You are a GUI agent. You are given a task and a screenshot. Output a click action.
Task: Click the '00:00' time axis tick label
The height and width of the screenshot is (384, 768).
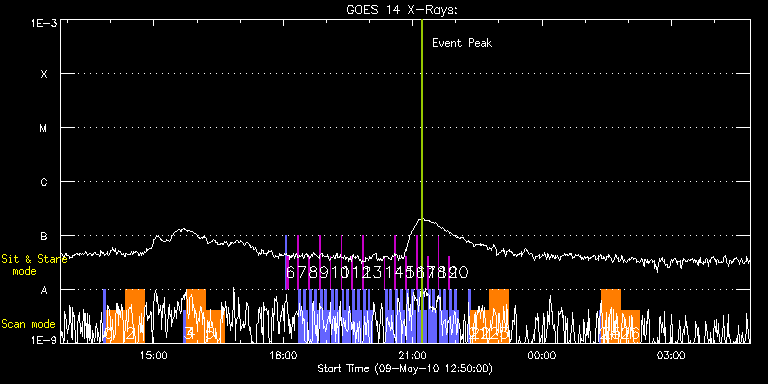(542, 355)
